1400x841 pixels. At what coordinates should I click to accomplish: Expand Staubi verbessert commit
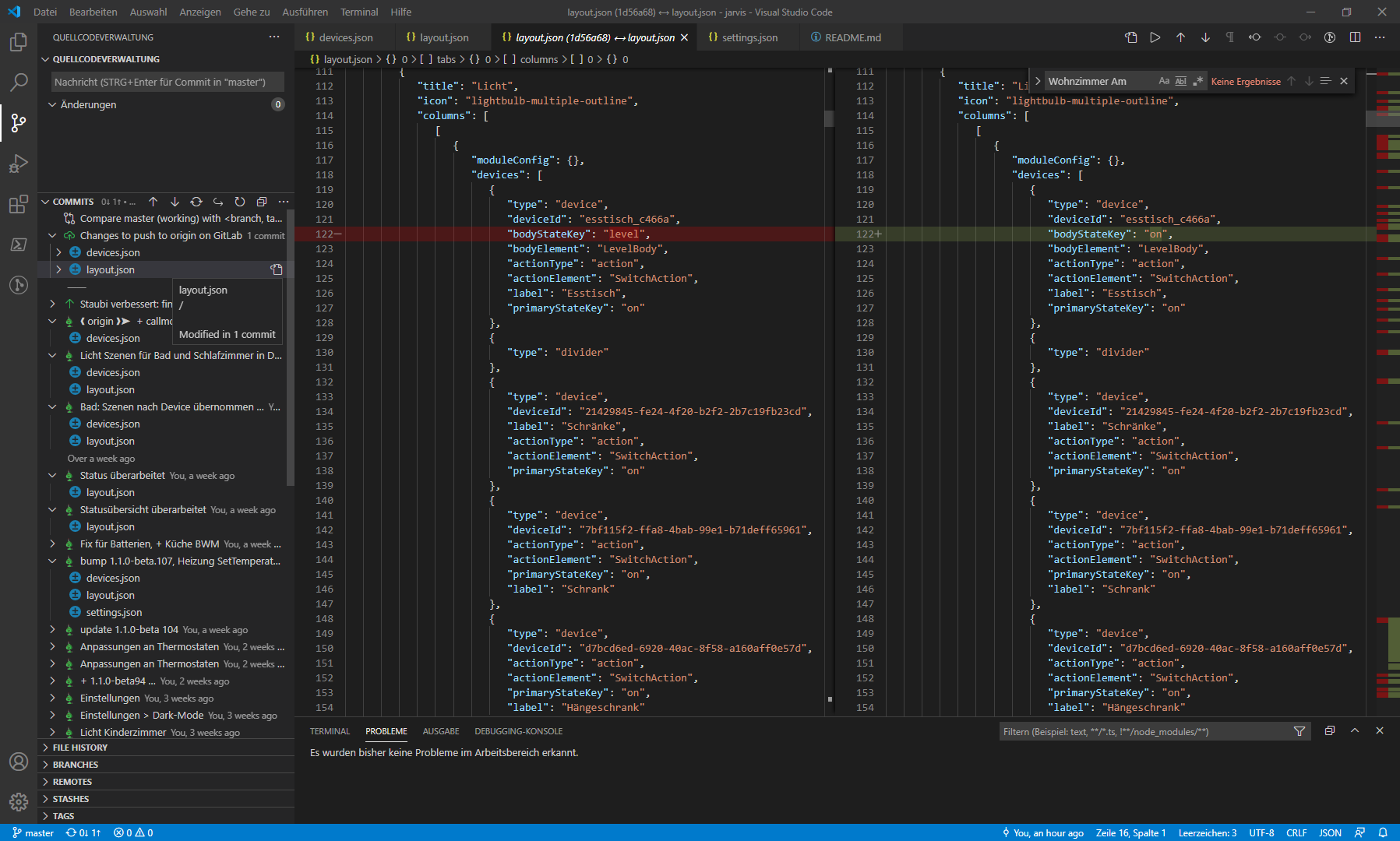point(52,304)
